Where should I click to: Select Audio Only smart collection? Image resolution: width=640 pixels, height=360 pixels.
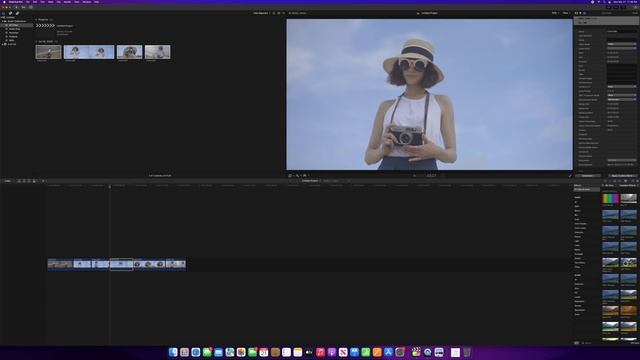(x=14, y=29)
